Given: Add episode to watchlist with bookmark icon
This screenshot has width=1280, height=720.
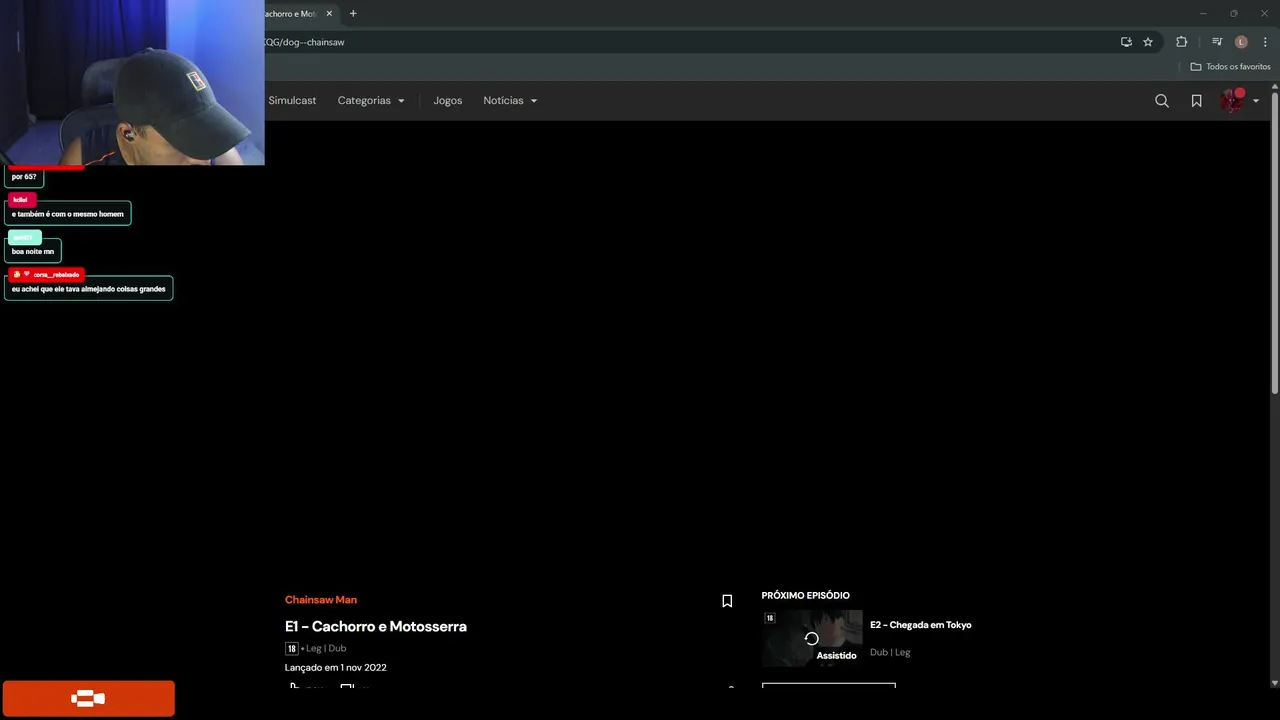Looking at the screenshot, I should coord(727,601).
